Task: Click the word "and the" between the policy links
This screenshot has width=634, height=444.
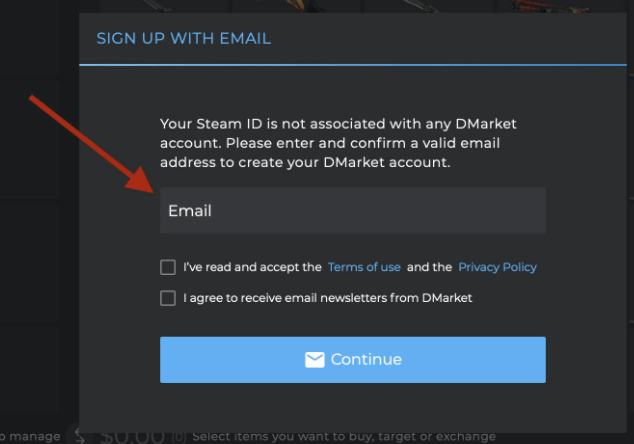Action: click(x=429, y=267)
